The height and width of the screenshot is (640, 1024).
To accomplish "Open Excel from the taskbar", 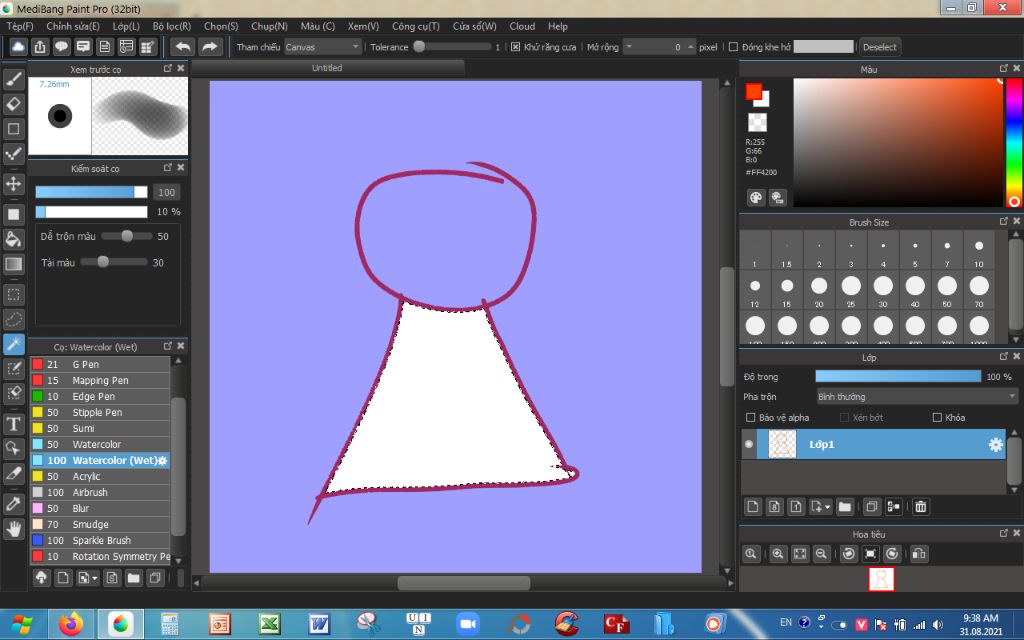I will click(270, 624).
